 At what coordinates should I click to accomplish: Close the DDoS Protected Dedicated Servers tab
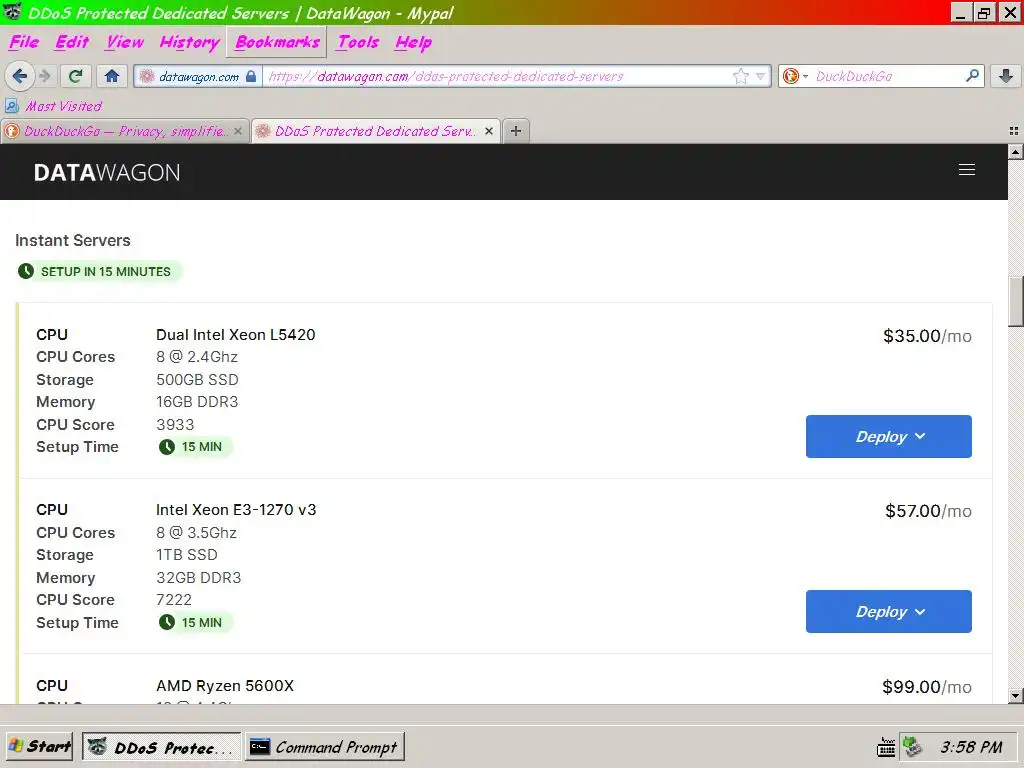[x=488, y=131]
